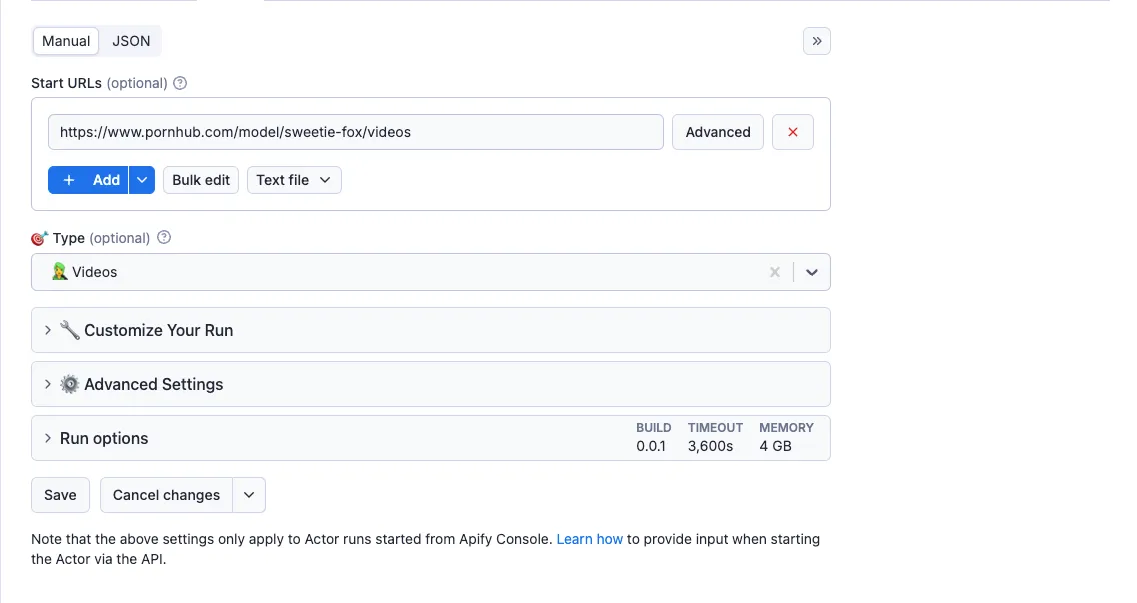The image size is (1137, 603).
Task: Click the double-chevron collapse panel icon
Action: point(816,41)
